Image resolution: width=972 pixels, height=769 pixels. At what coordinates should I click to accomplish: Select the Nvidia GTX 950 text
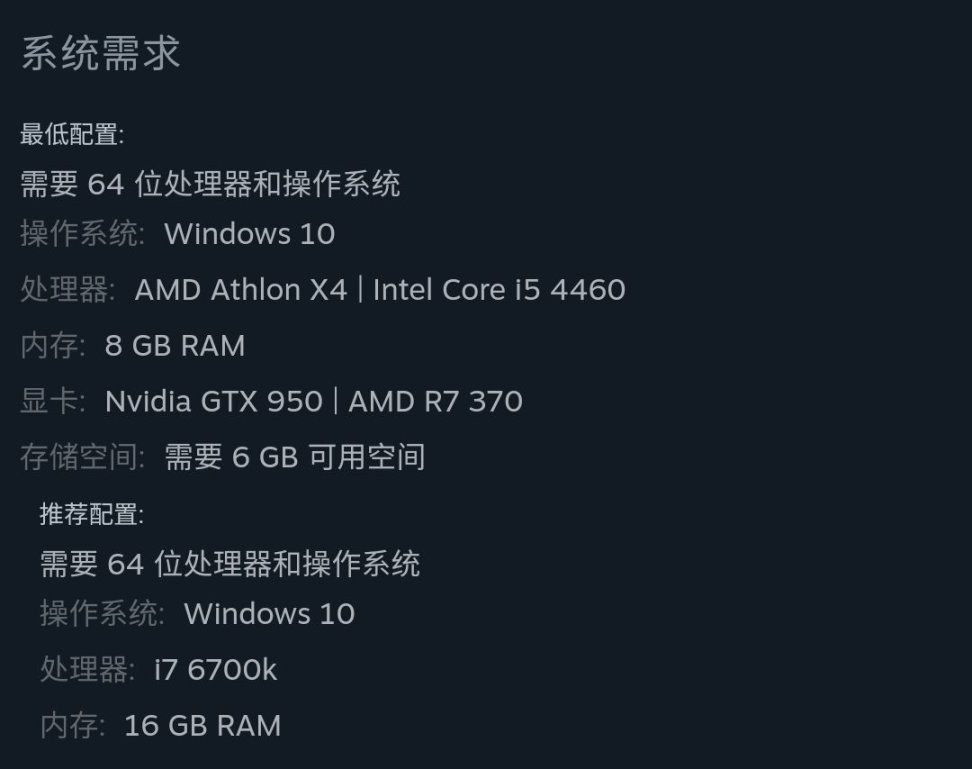pyautogui.click(x=213, y=402)
